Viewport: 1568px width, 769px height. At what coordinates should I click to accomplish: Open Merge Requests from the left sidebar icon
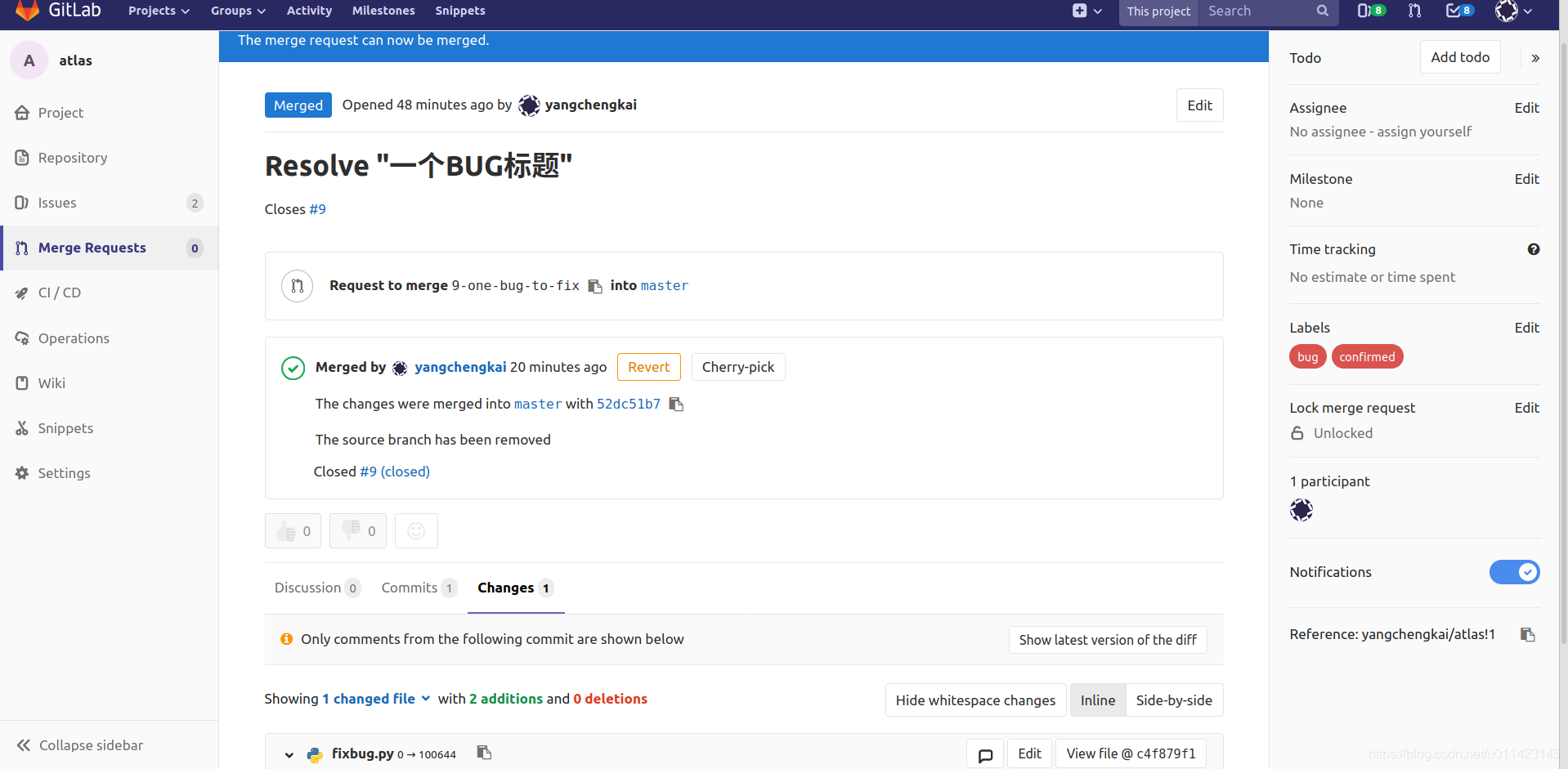pos(22,248)
